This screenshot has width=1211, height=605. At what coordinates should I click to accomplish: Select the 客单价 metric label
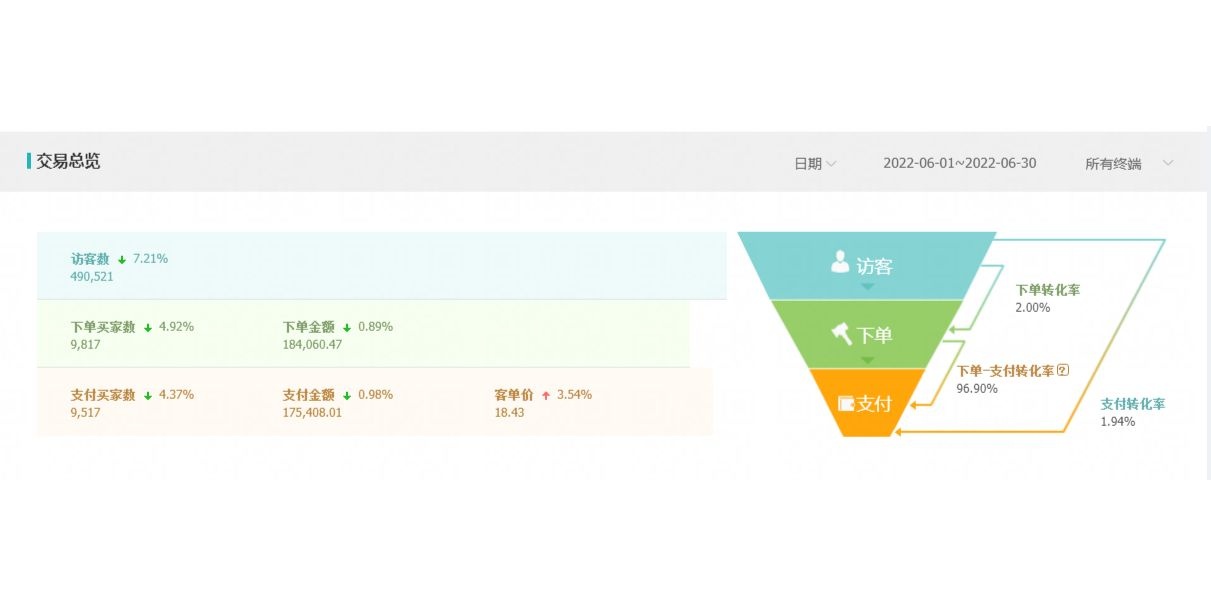click(x=514, y=395)
